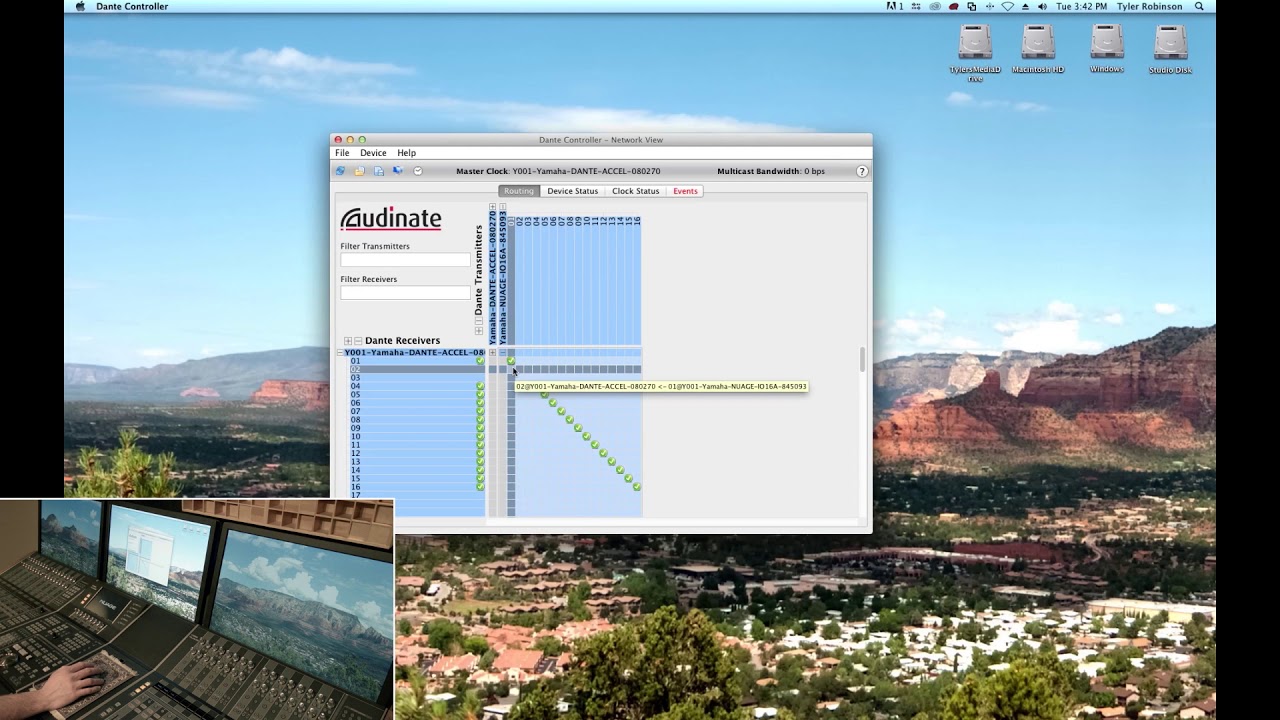Click the status checkmark beside receiver channel 08
Viewport: 1280px width, 720px height.
tap(480, 420)
